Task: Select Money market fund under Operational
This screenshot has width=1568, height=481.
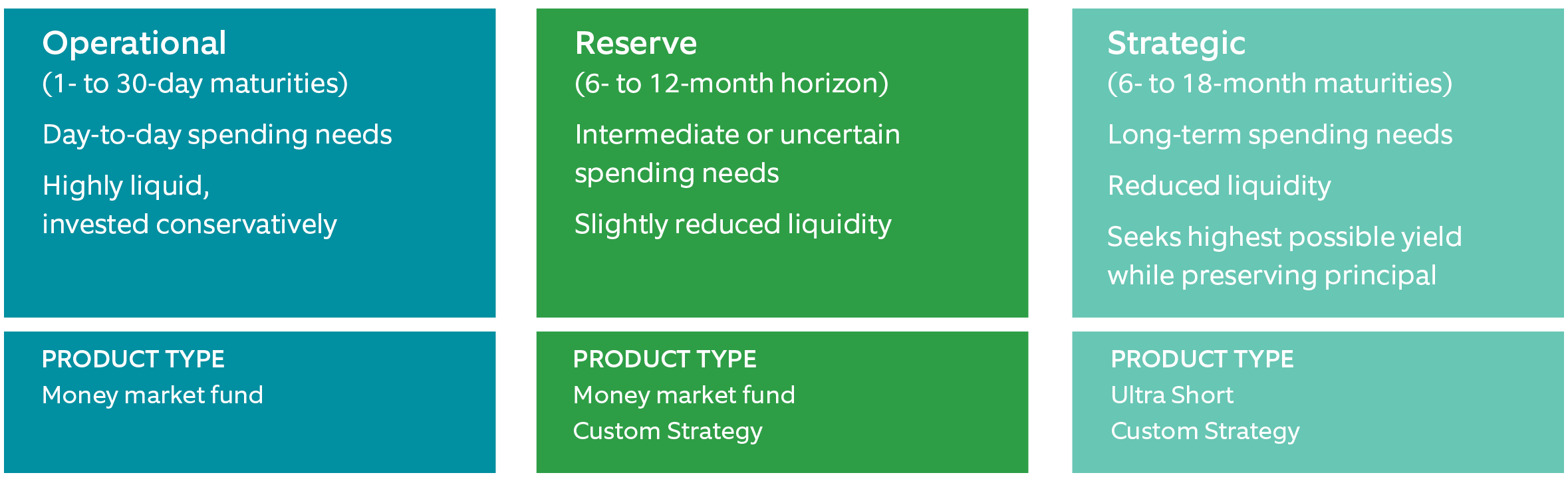Action: (152, 395)
